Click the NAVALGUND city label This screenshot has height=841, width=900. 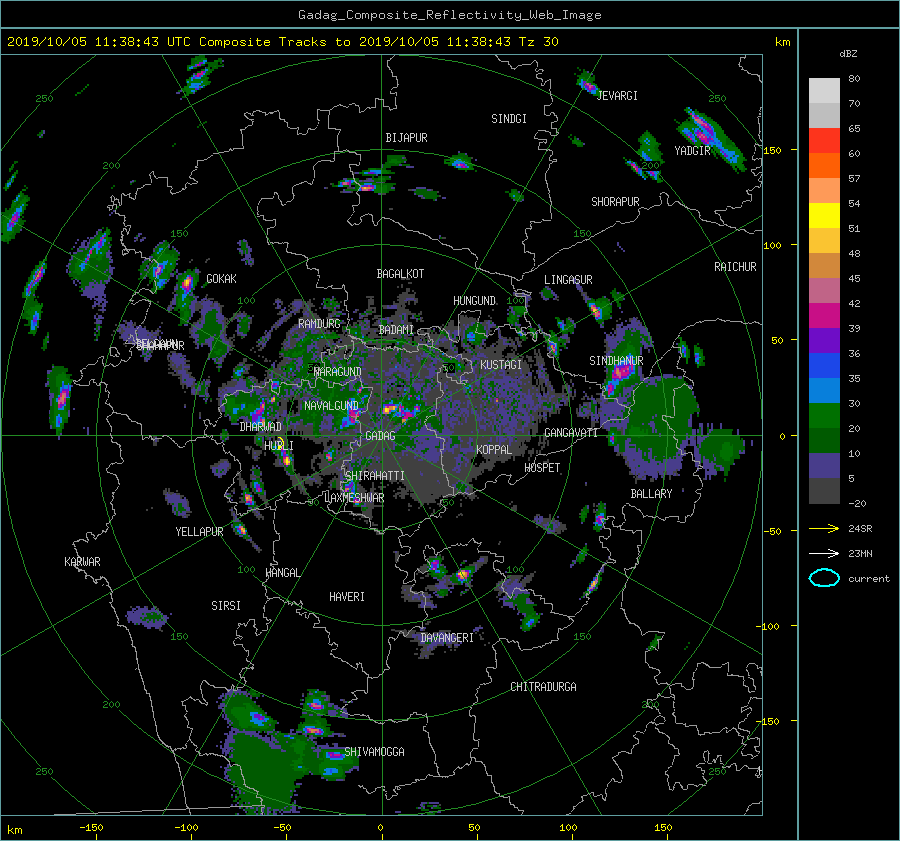(331, 406)
